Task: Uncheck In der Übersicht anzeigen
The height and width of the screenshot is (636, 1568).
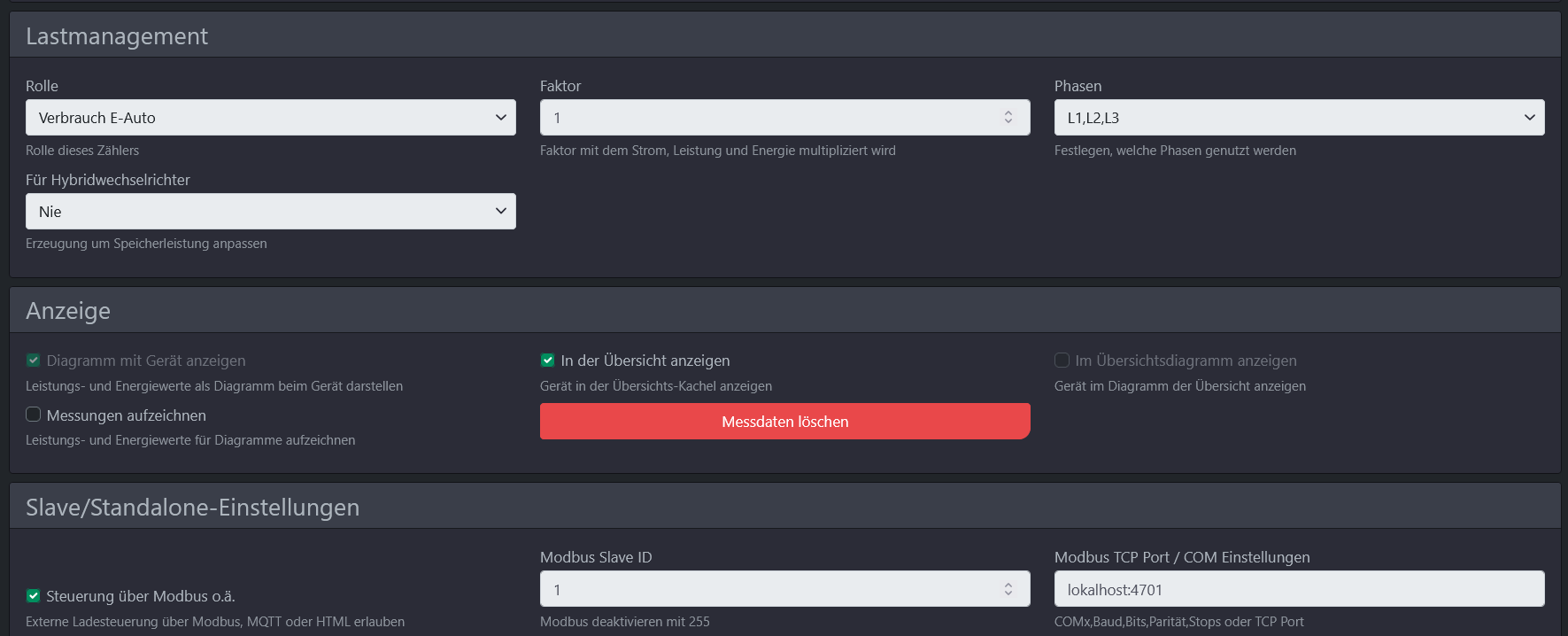Action: (547, 361)
